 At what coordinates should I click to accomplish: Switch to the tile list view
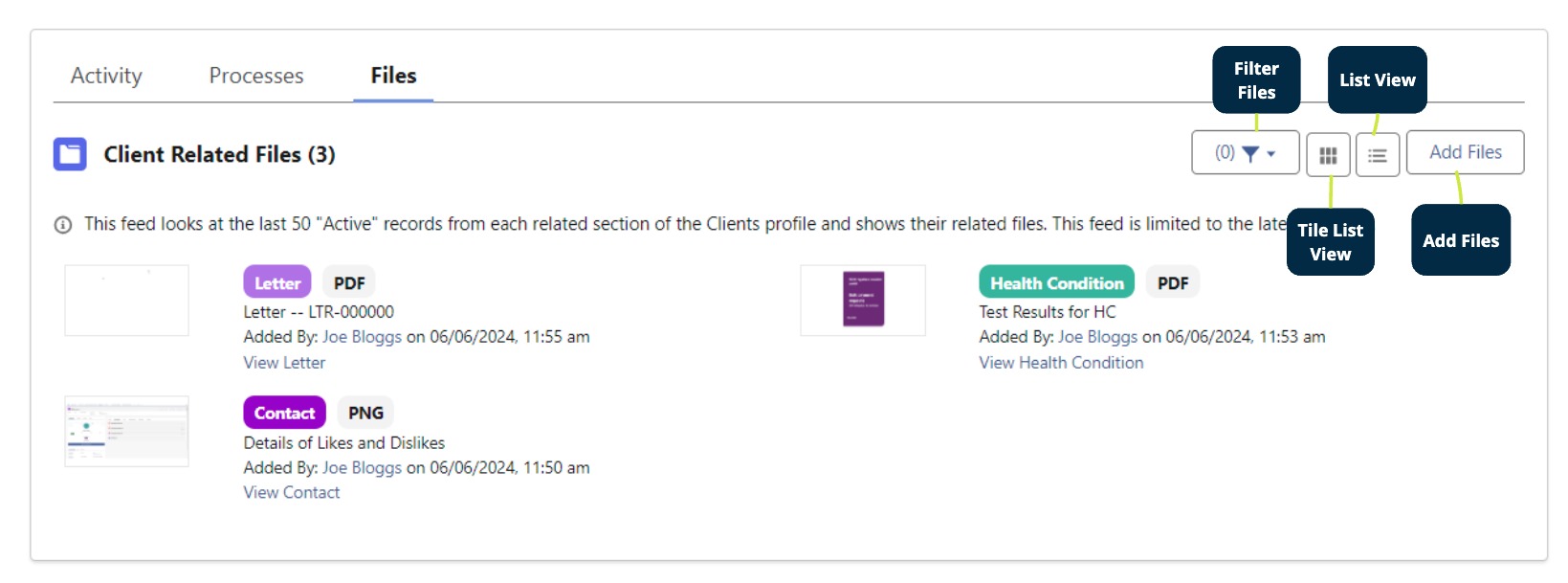(x=1328, y=155)
